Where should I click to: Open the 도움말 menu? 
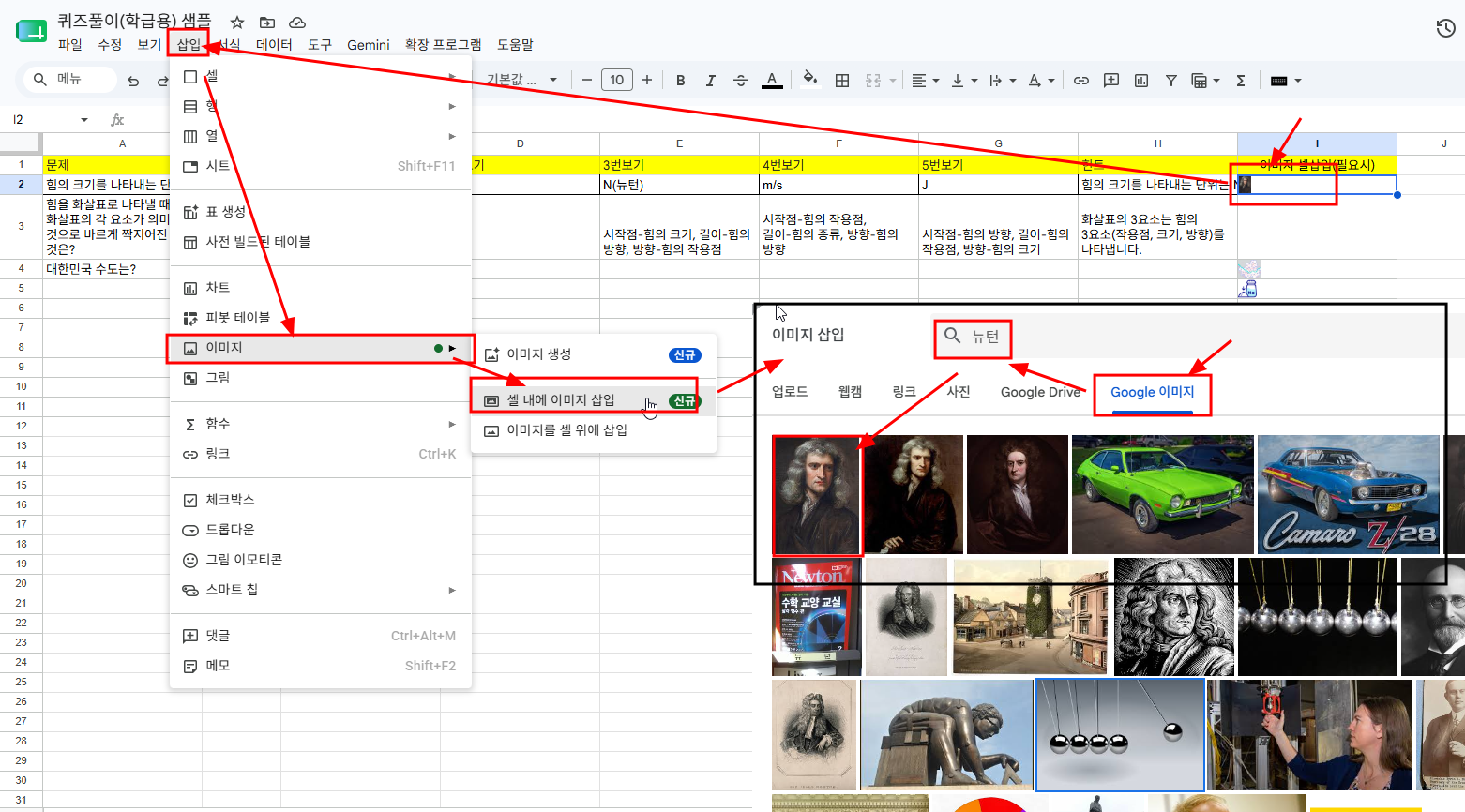click(x=515, y=45)
